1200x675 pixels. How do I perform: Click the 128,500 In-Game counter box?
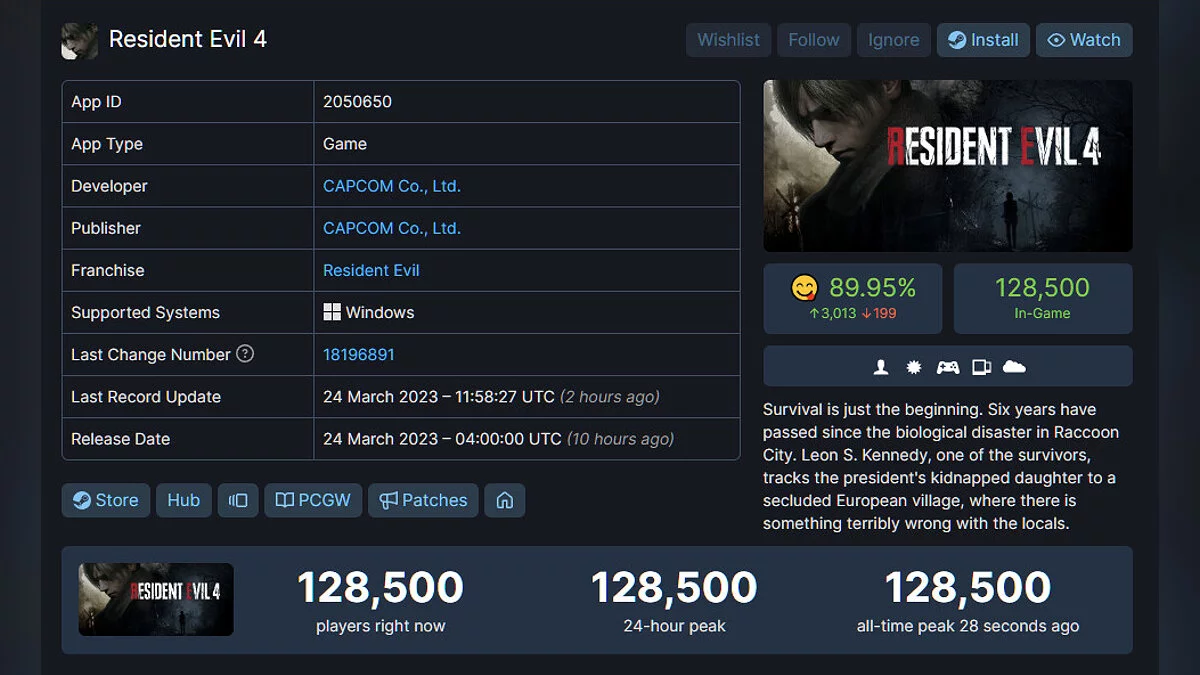pos(1043,298)
